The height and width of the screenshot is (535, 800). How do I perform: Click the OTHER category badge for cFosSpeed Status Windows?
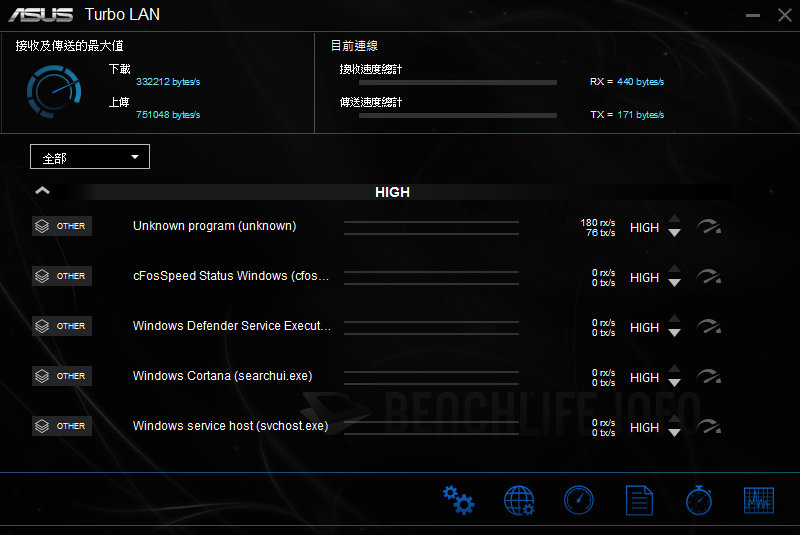[x=62, y=276]
